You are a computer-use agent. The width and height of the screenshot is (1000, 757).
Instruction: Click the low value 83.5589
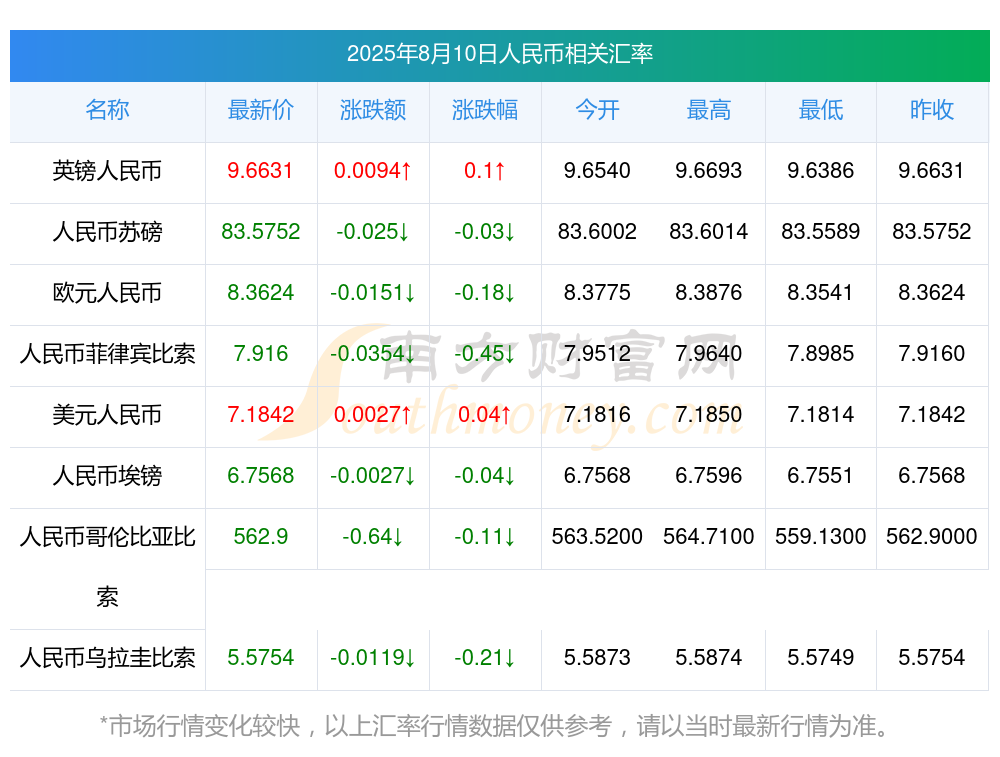[820, 232]
